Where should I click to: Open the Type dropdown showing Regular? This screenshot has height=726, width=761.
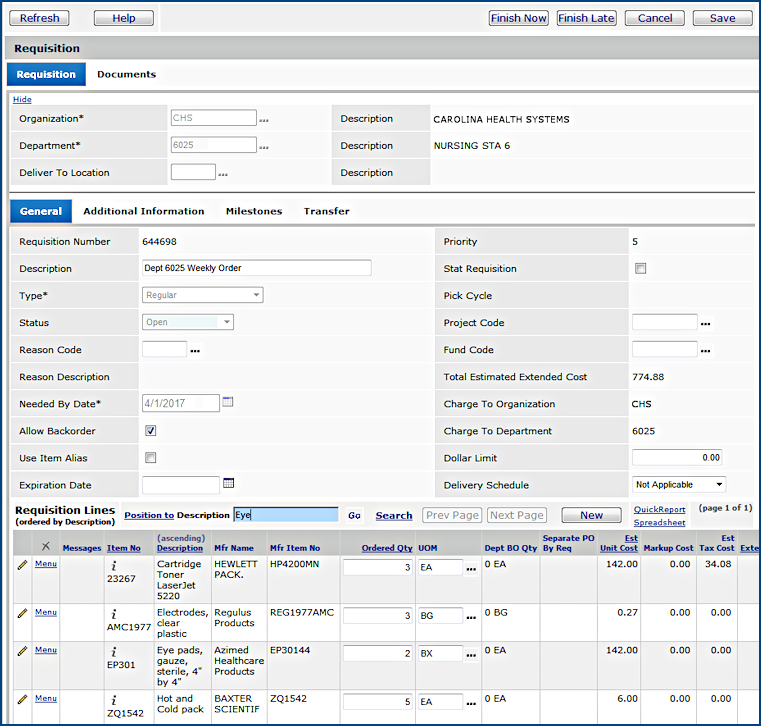[x=203, y=295]
